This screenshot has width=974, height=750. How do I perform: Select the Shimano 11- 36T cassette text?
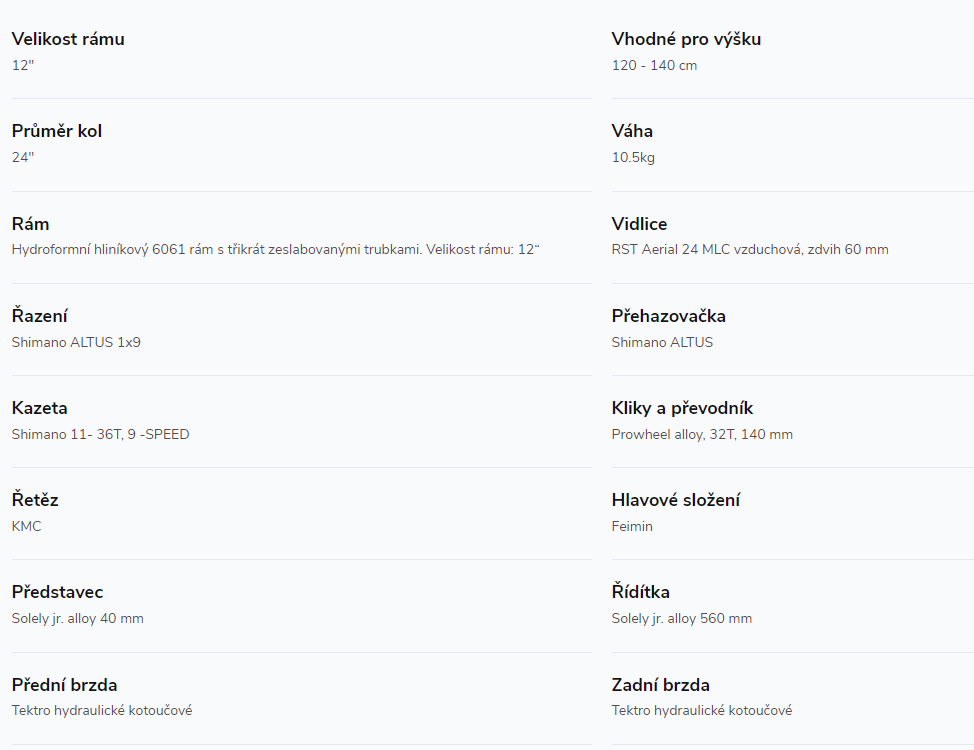[101, 434]
